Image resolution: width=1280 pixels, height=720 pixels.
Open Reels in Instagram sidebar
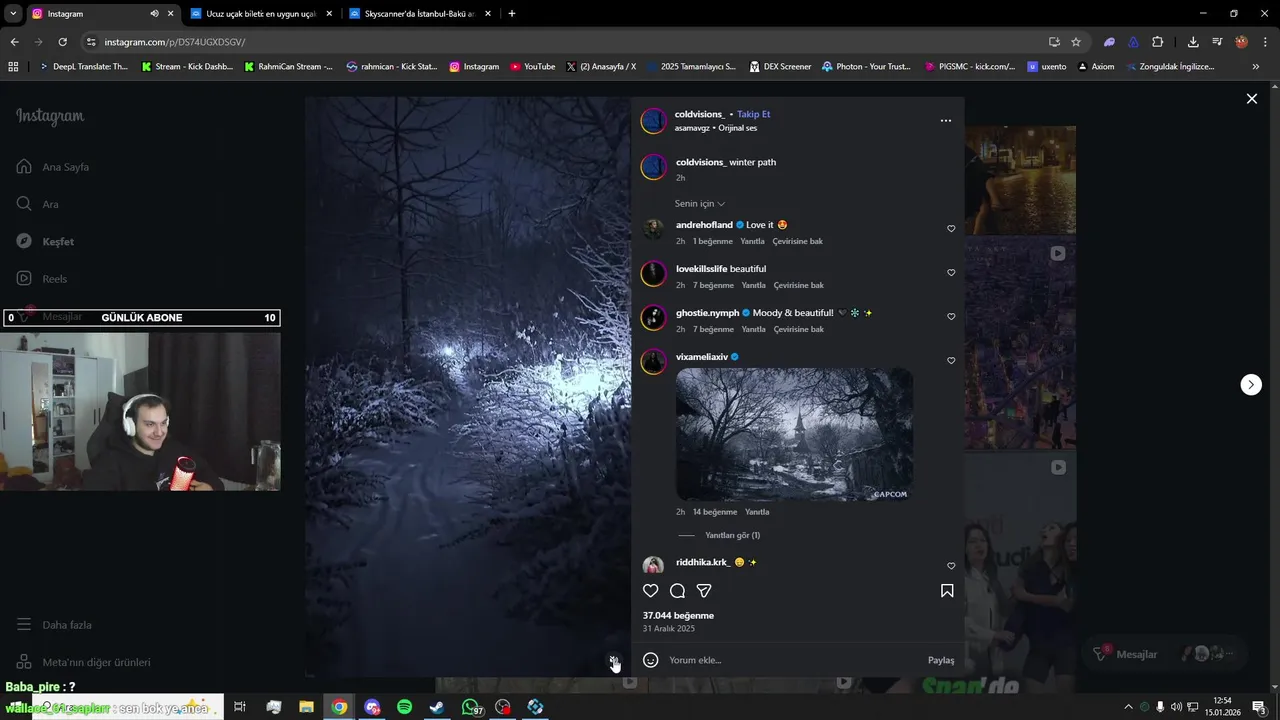click(x=42, y=279)
